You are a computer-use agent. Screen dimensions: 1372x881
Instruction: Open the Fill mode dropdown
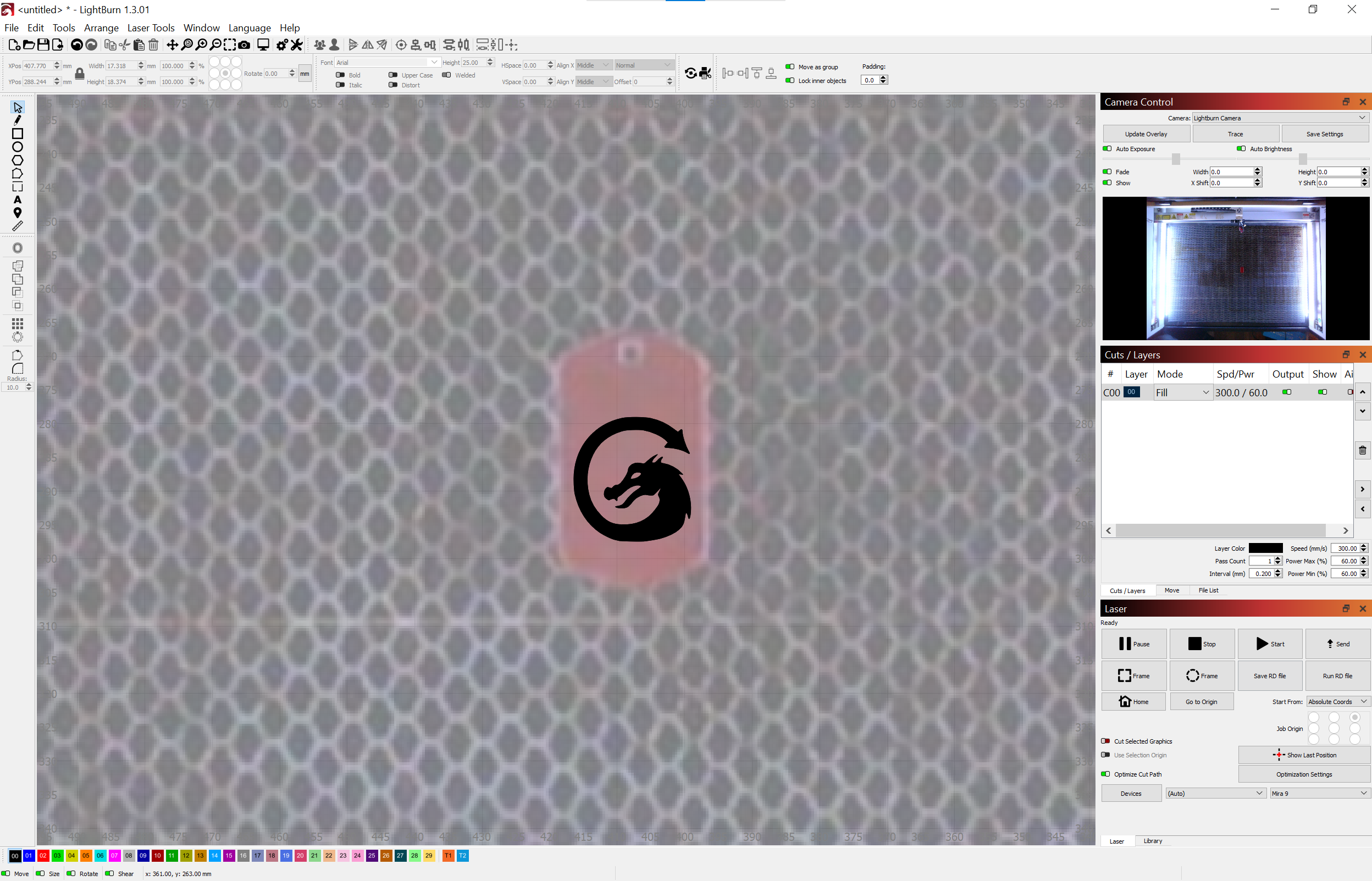1182,392
